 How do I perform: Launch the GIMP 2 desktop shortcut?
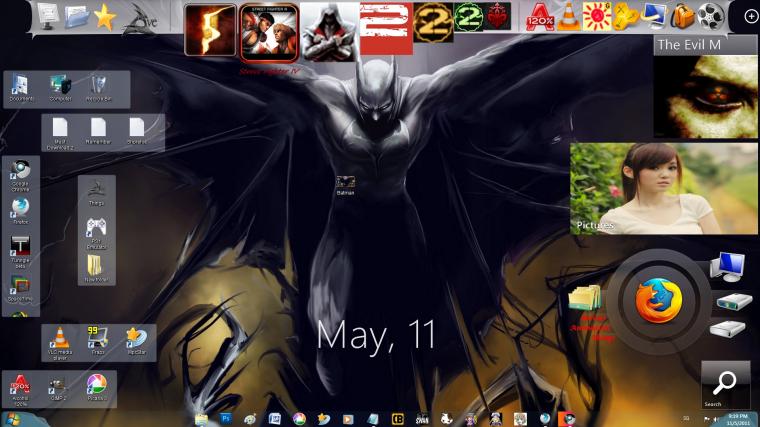click(58, 389)
